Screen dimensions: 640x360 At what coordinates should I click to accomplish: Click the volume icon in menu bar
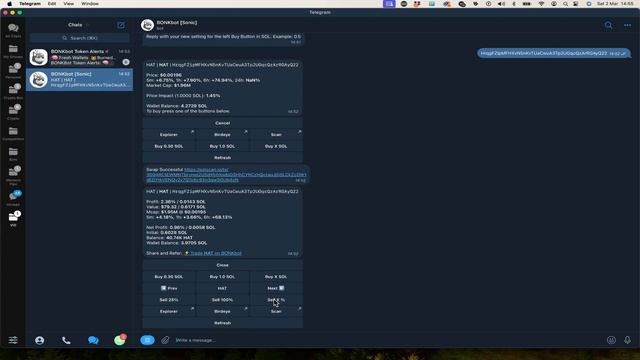point(501,4)
